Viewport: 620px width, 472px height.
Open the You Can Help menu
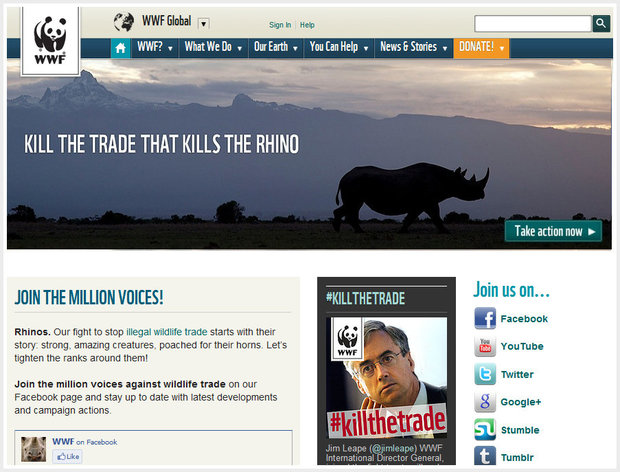pos(339,48)
